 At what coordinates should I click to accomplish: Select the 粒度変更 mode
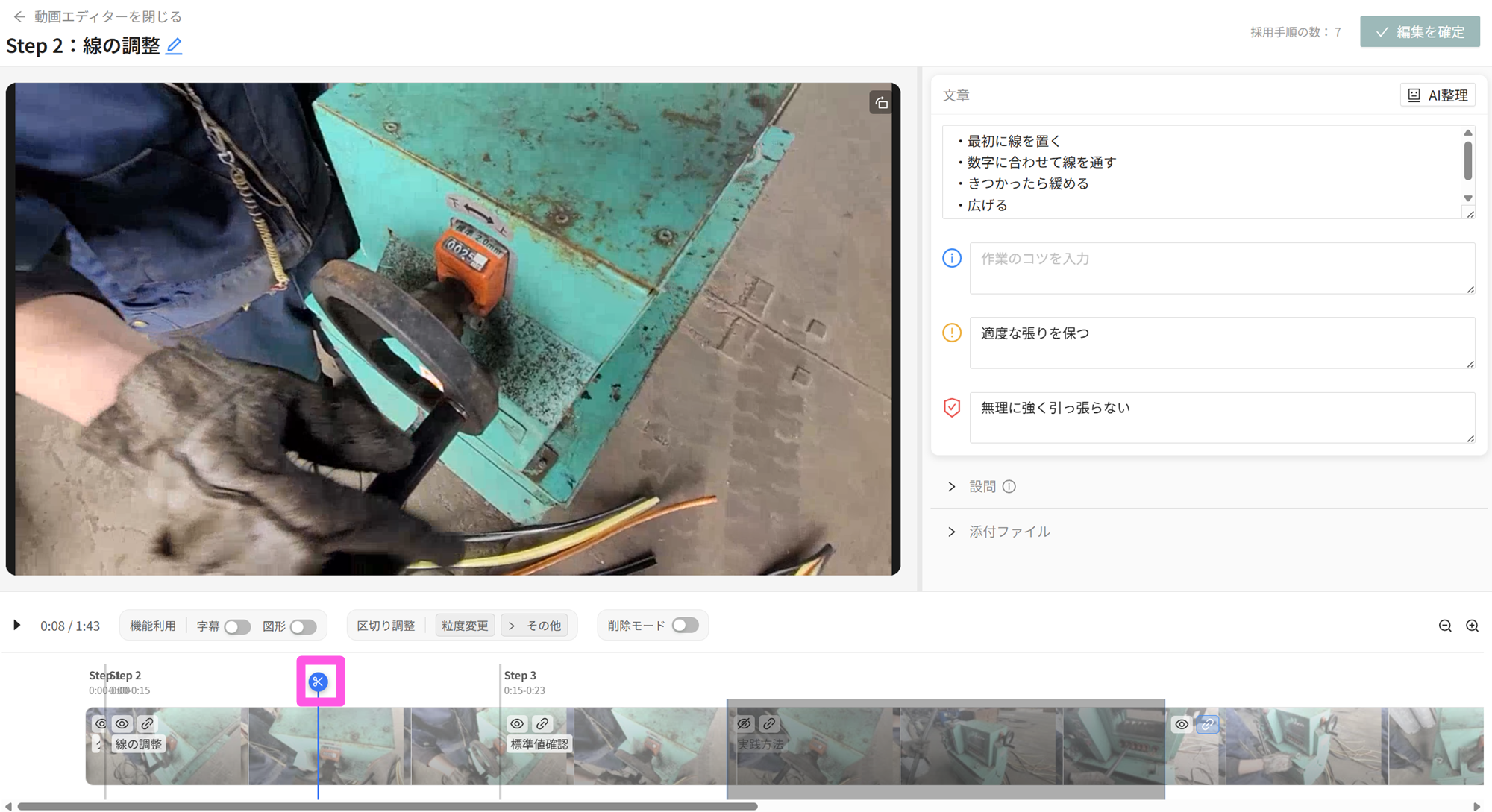pos(465,626)
